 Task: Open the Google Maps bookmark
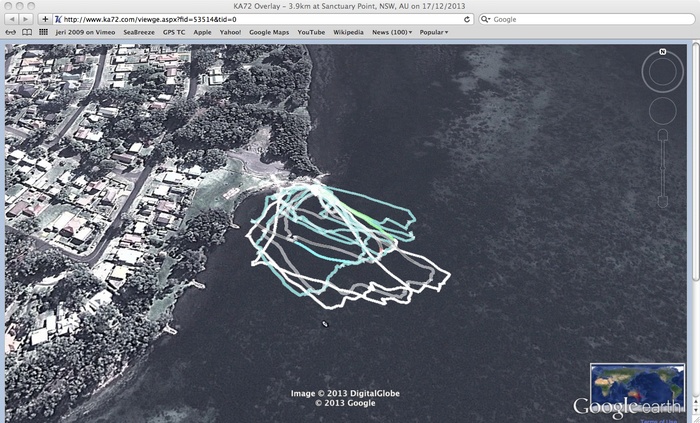(x=268, y=32)
